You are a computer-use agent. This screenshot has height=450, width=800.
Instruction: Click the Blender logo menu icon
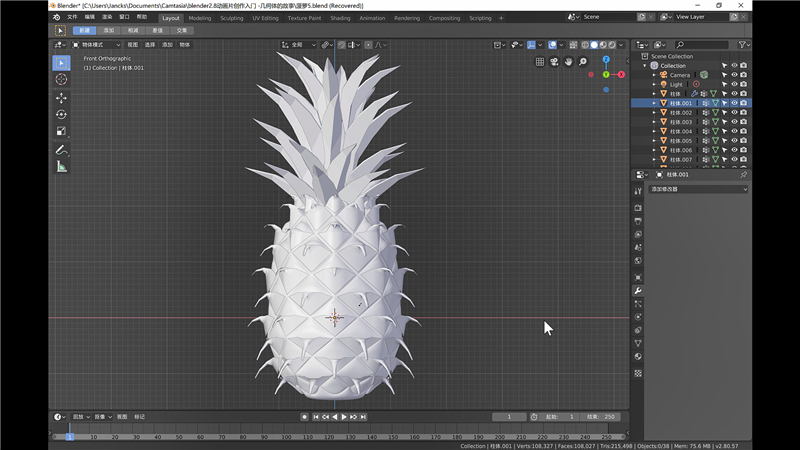pos(57,17)
